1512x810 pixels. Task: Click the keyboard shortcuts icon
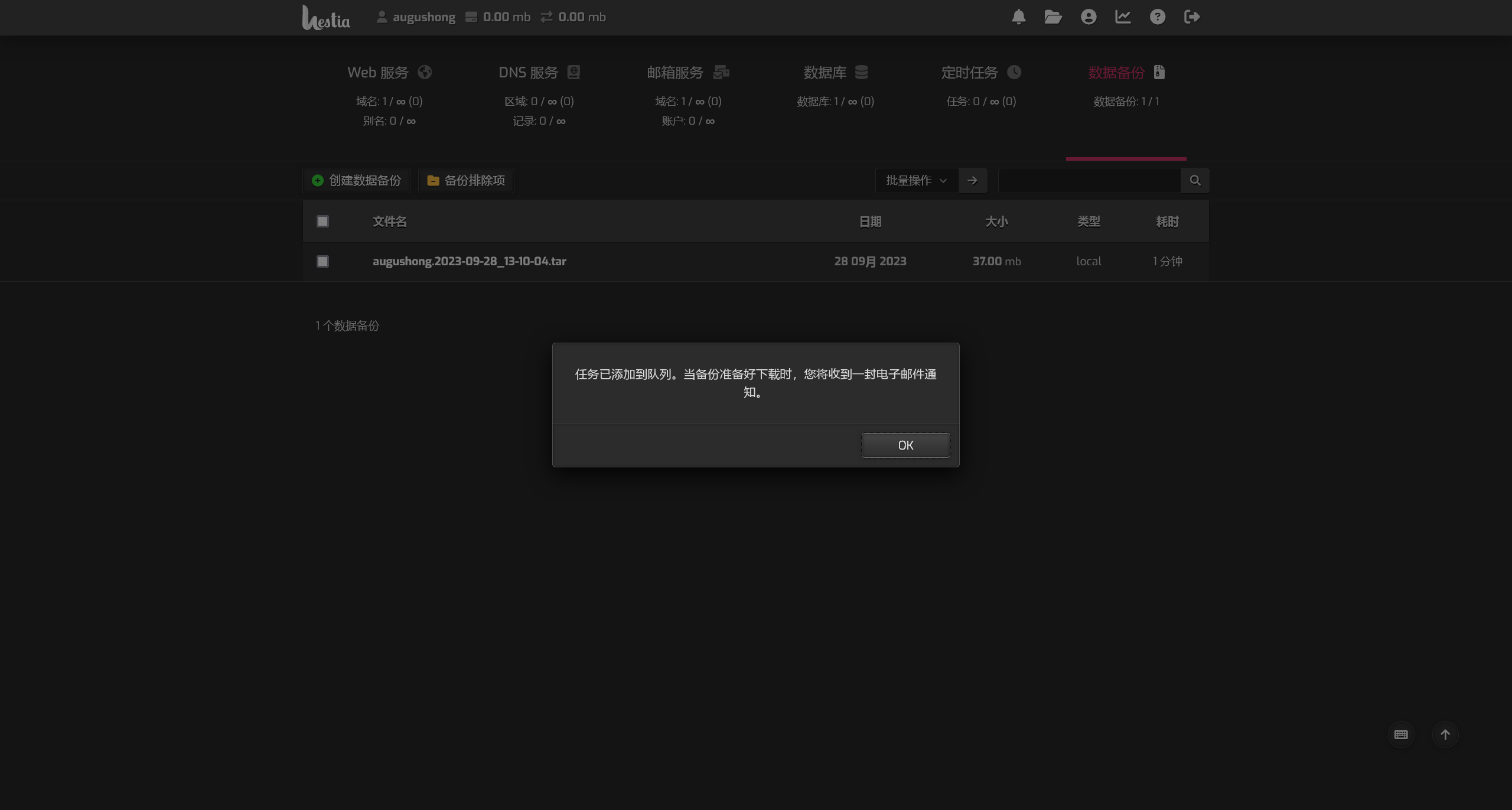pos(1401,734)
